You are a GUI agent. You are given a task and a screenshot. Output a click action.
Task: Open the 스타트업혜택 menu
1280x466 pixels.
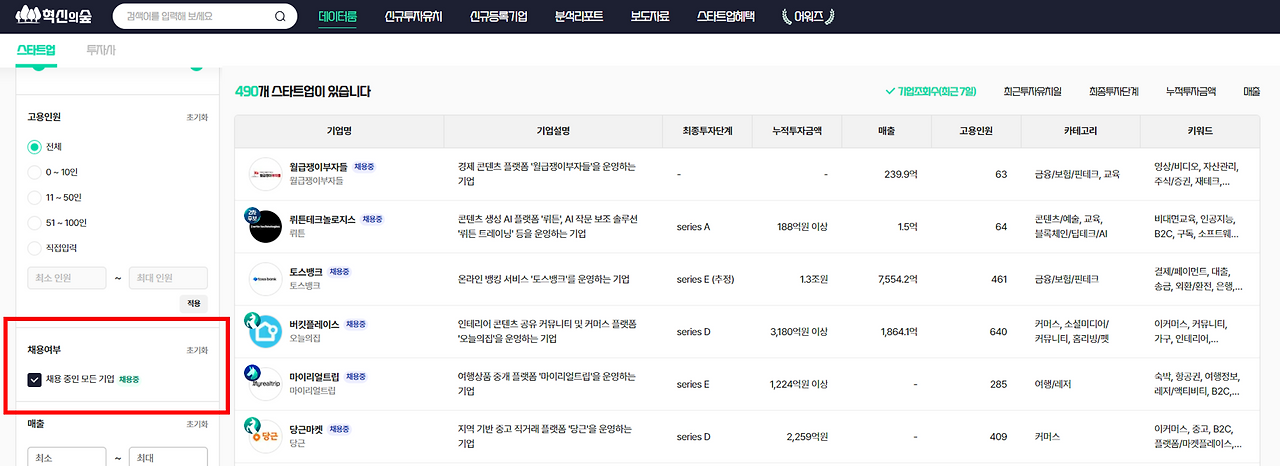coord(726,17)
